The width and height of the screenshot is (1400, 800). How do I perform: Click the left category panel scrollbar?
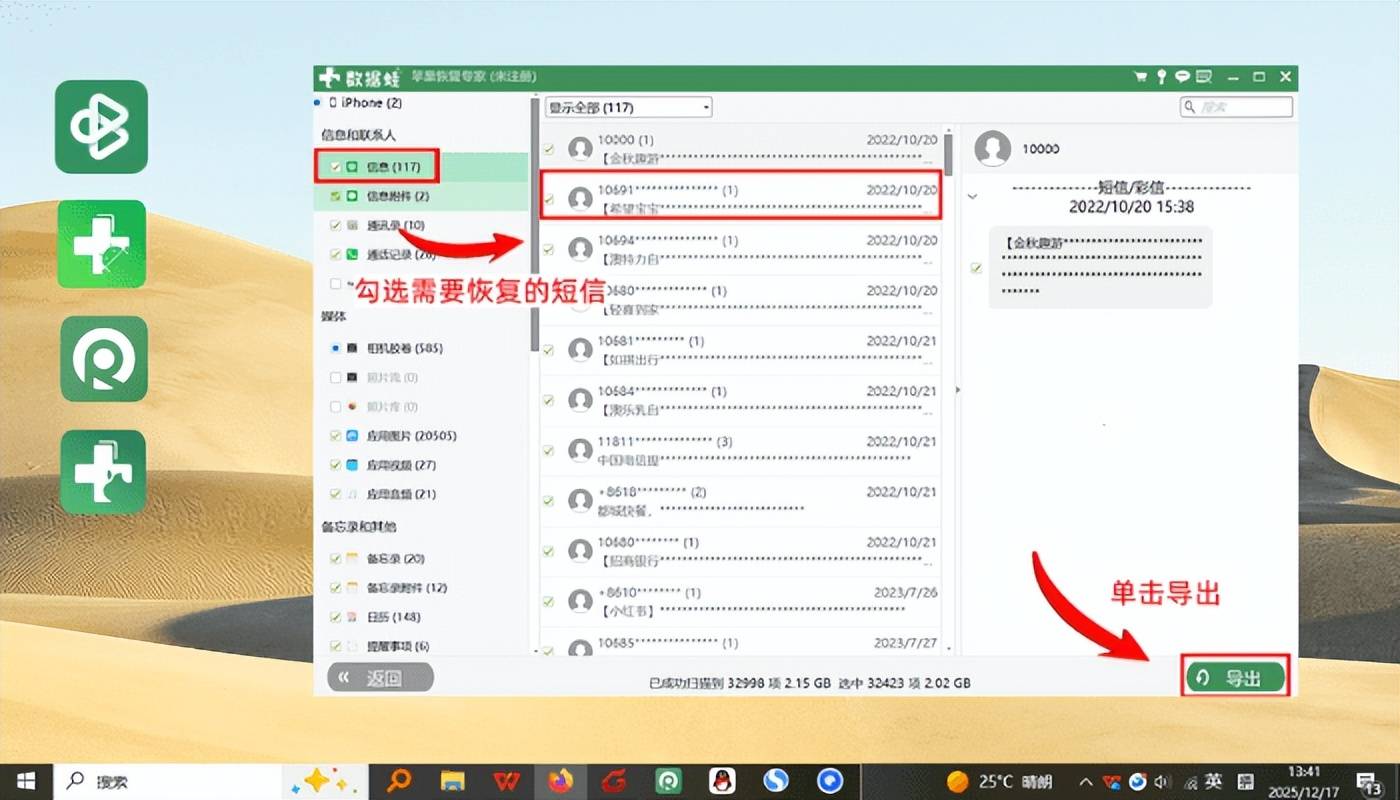535,225
